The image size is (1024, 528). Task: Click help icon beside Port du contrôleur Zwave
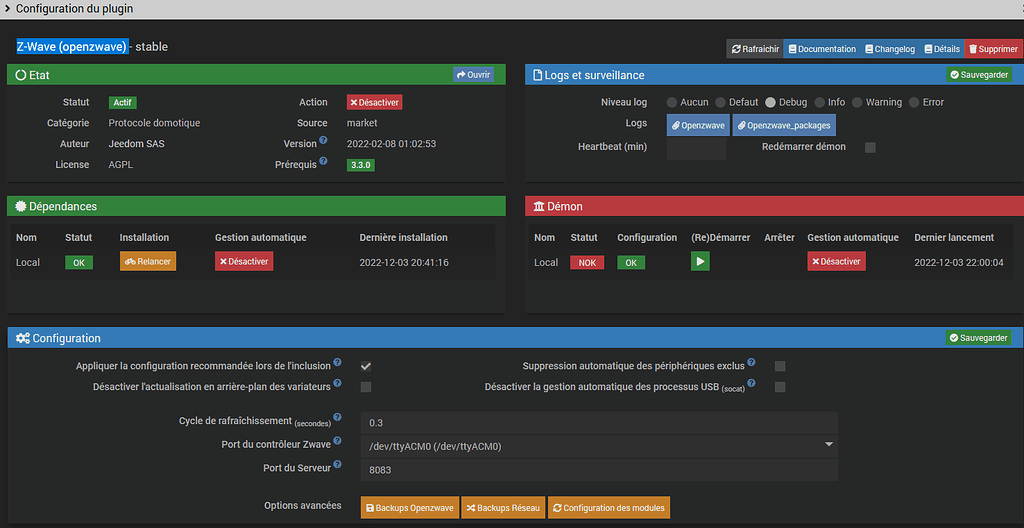337,442
